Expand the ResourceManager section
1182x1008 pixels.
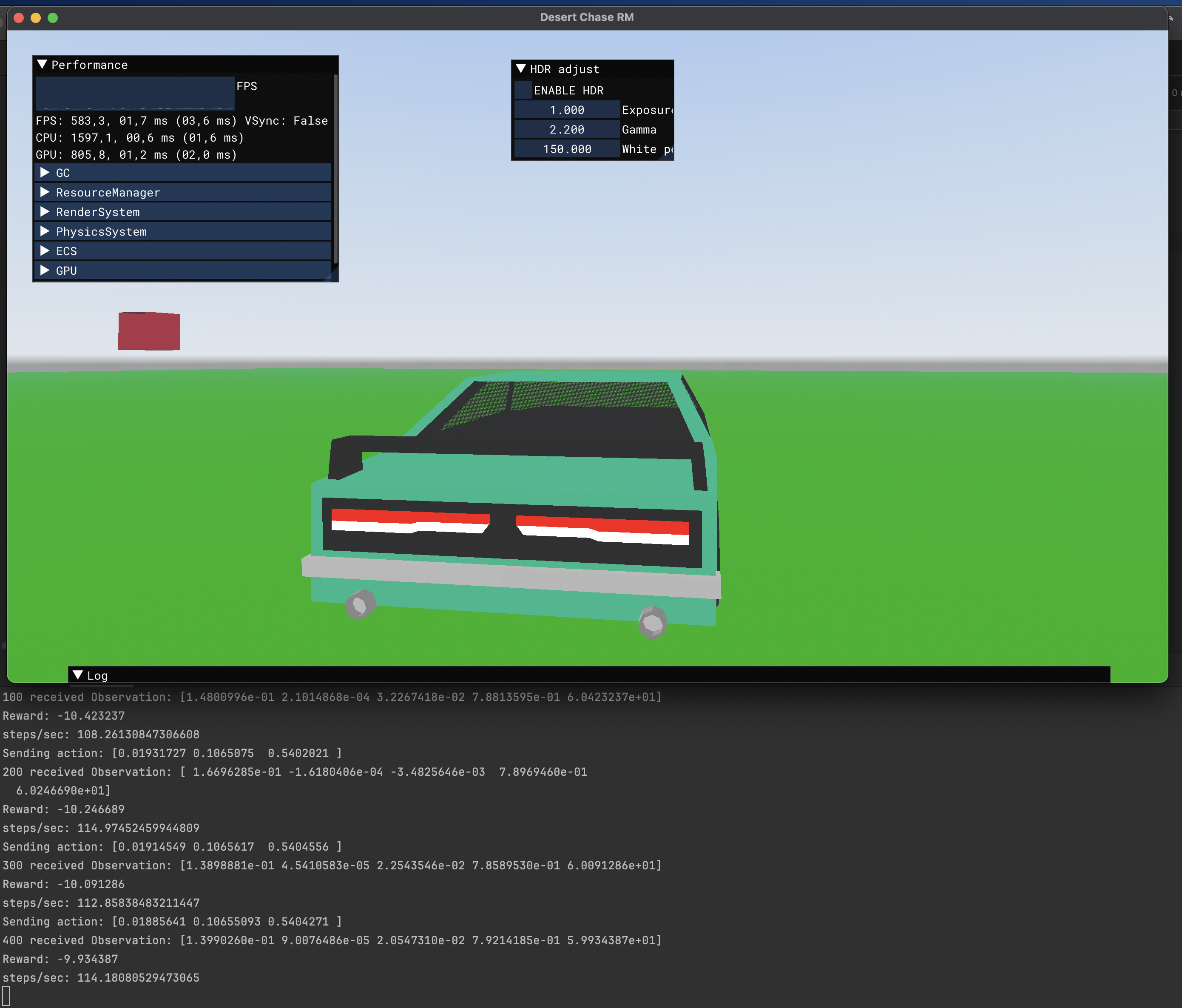45,192
